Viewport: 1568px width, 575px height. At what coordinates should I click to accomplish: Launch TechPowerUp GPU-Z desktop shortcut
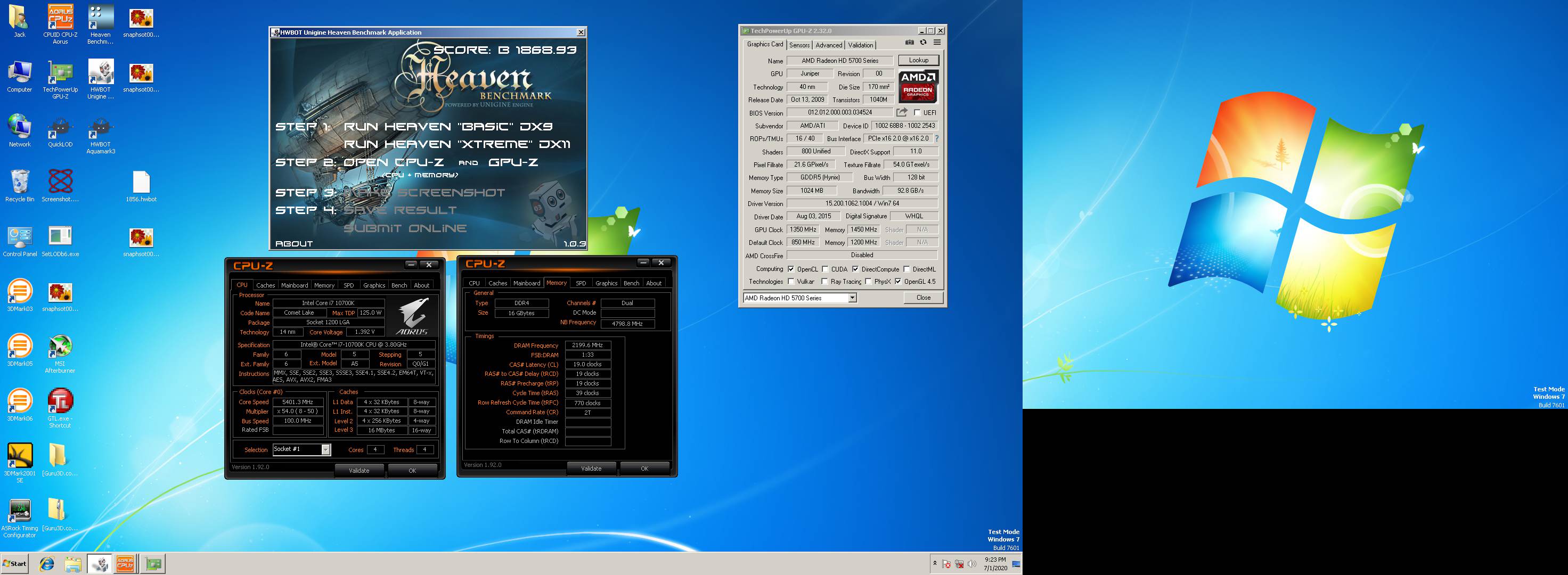point(60,80)
